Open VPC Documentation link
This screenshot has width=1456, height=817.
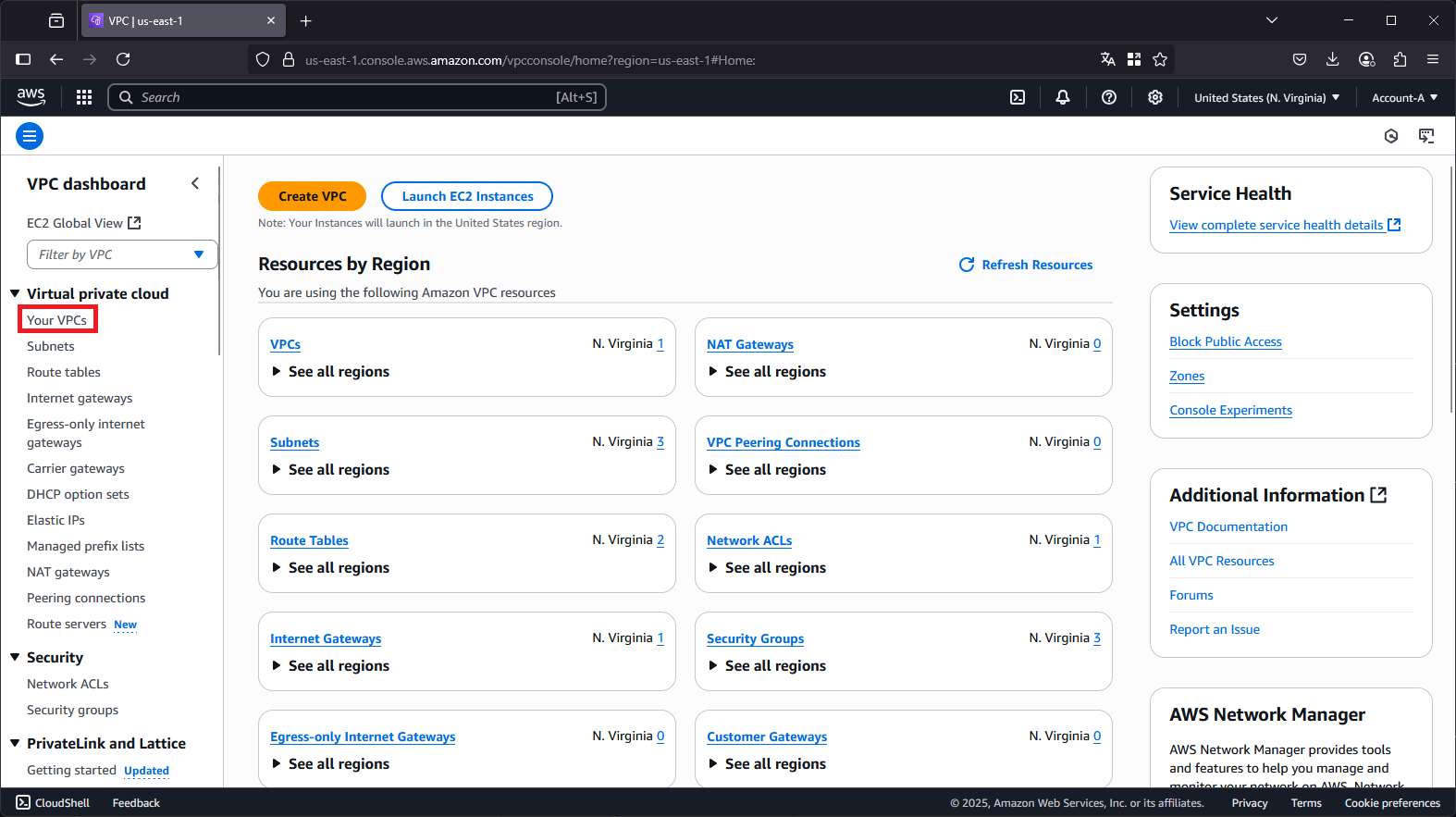coord(1228,526)
